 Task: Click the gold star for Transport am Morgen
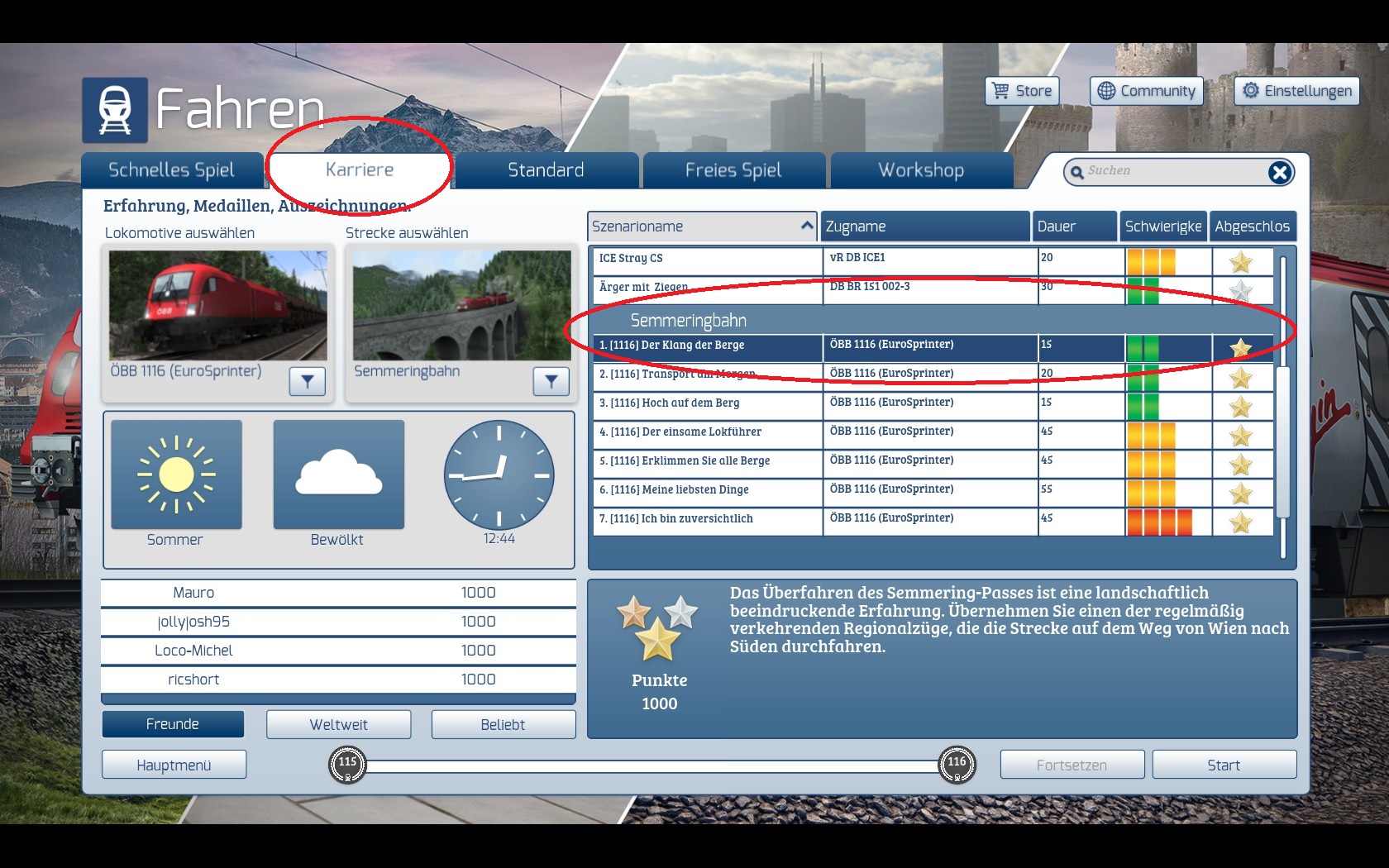[1240, 378]
